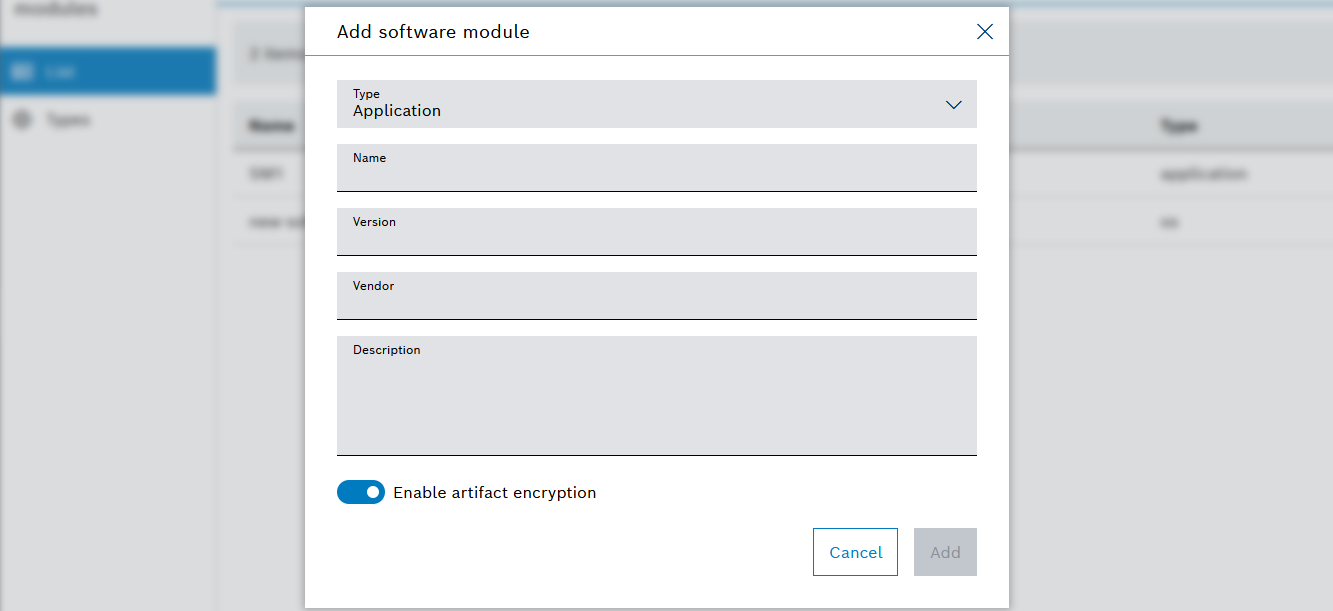Close the Add software module dialog
The height and width of the screenshot is (611, 1333).
pos(984,32)
